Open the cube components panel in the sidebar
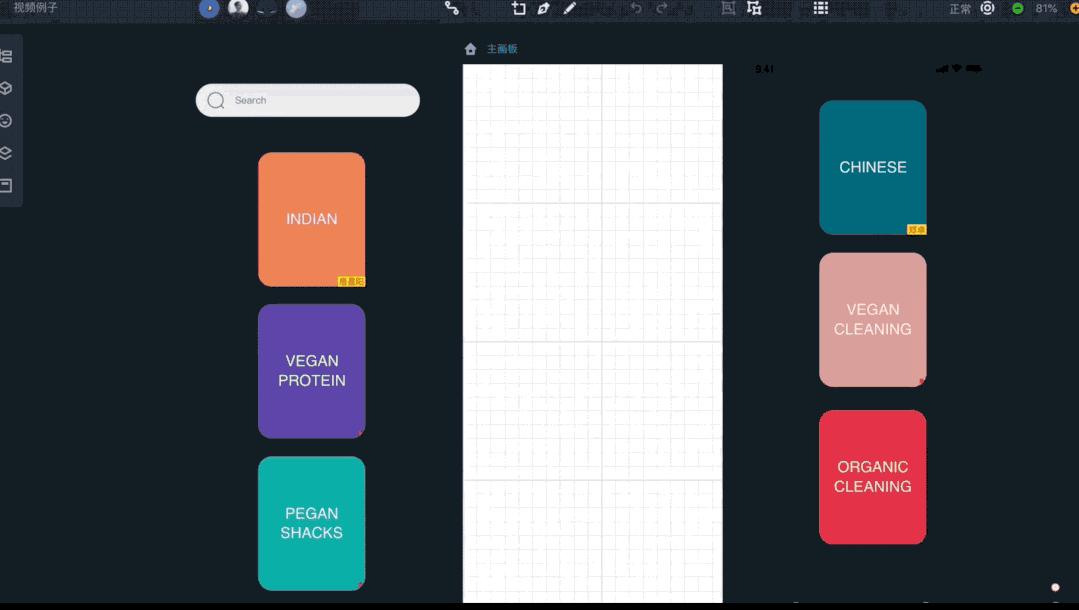The width and height of the screenshot is (1079, 610). pos(6,88)
